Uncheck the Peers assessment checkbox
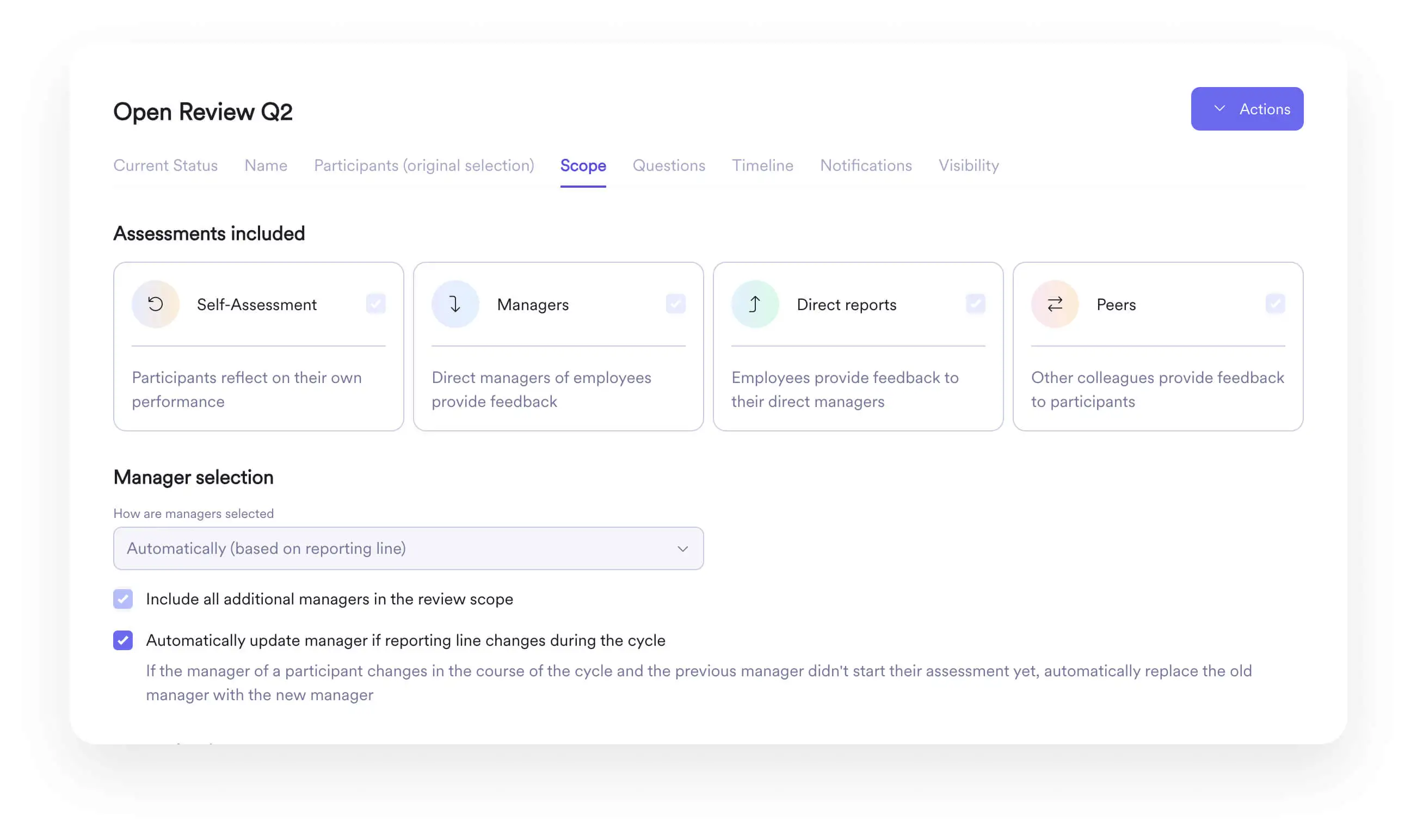The image size is (1417, 840). [x=1276, y=304]
